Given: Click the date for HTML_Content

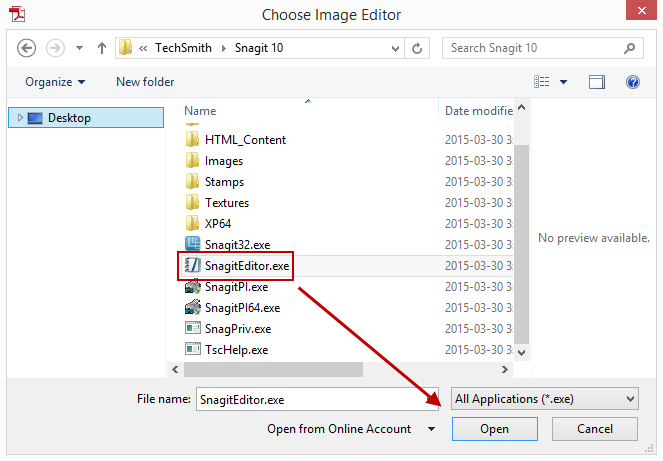Looking at the screenshot, I should [x=479, y=140].
